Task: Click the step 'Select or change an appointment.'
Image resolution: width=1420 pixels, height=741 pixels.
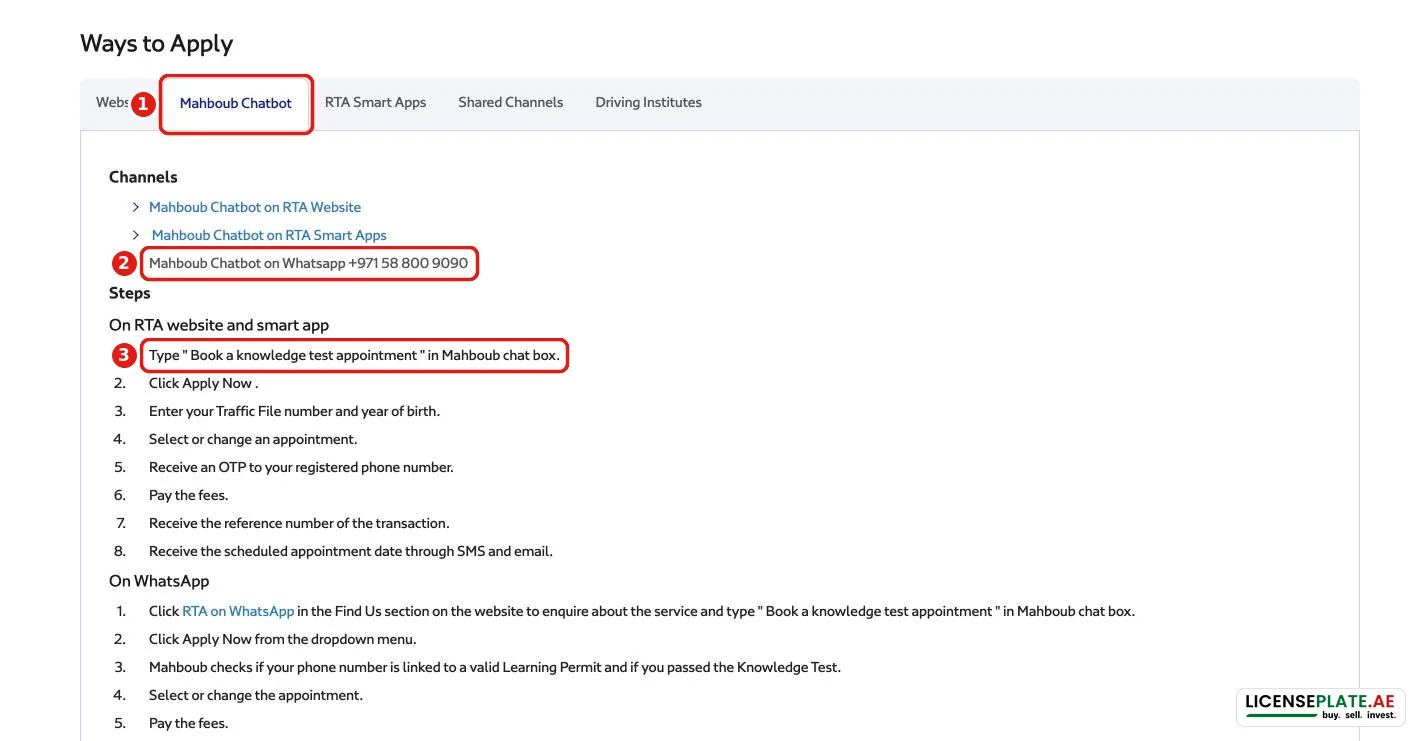Action: [253, 439]
